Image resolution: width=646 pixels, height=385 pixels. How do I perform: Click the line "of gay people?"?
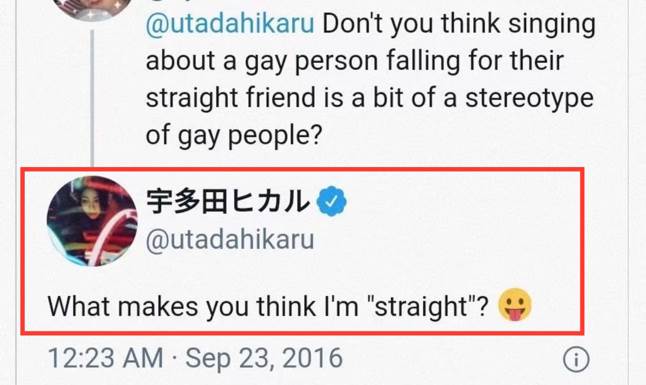pyautogui.click(x=234, y=136)
